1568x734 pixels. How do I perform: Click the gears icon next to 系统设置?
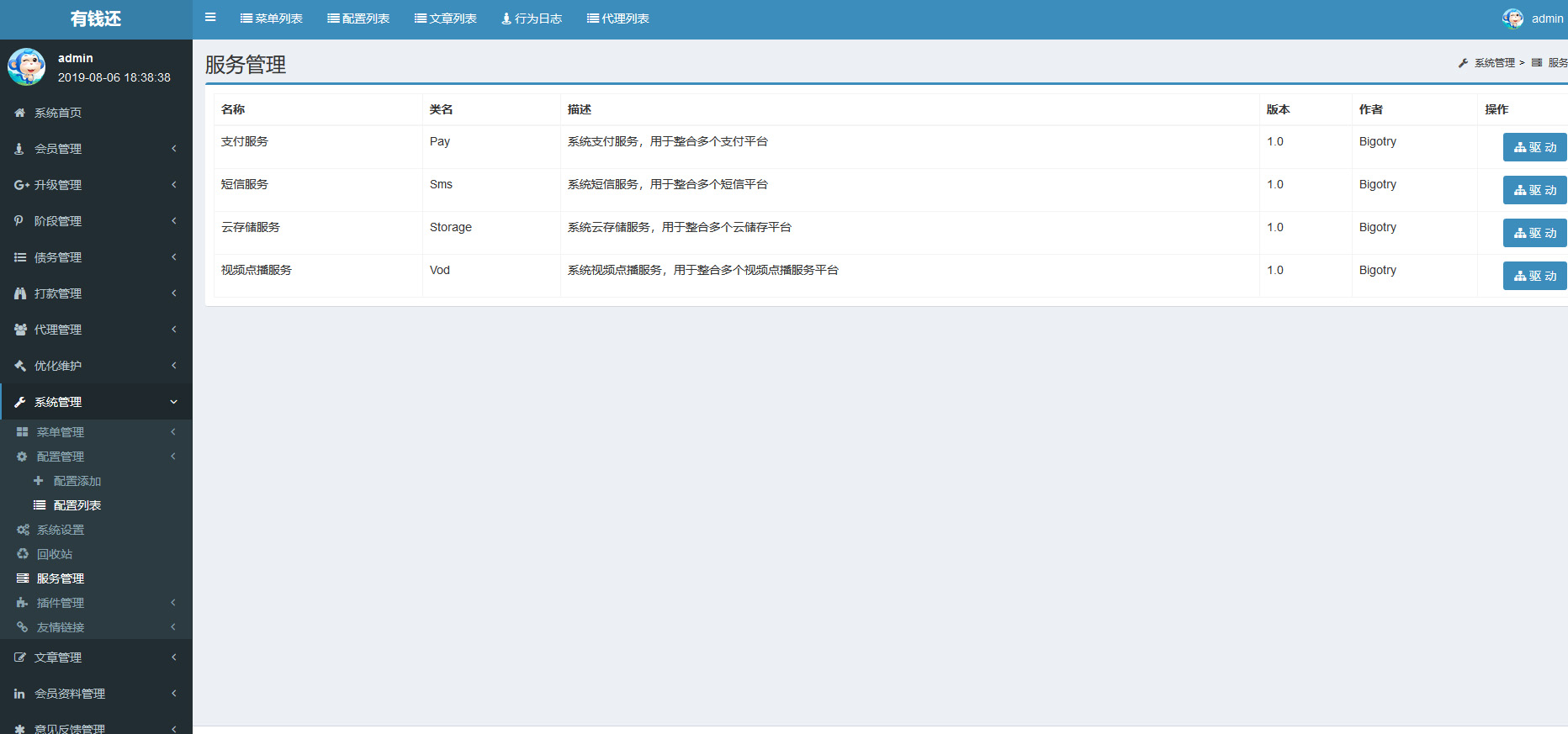tap(23, 530)
